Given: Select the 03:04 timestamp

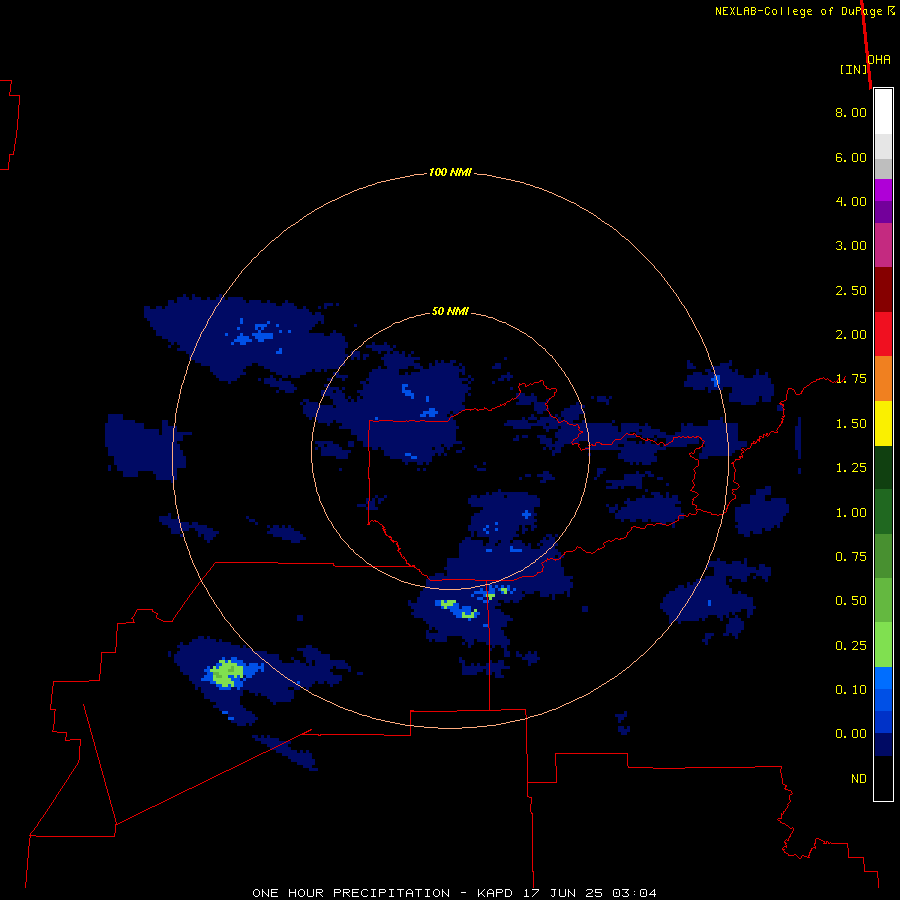Looking at the screenshot, I should pos(634,893).
